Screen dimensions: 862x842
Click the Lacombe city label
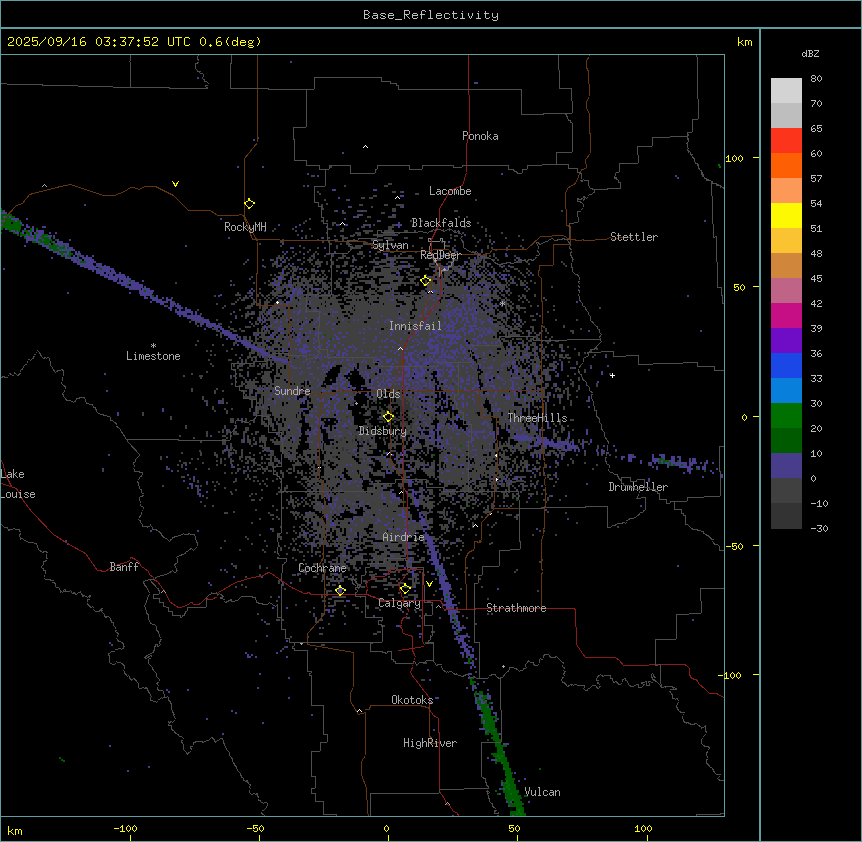450,191
